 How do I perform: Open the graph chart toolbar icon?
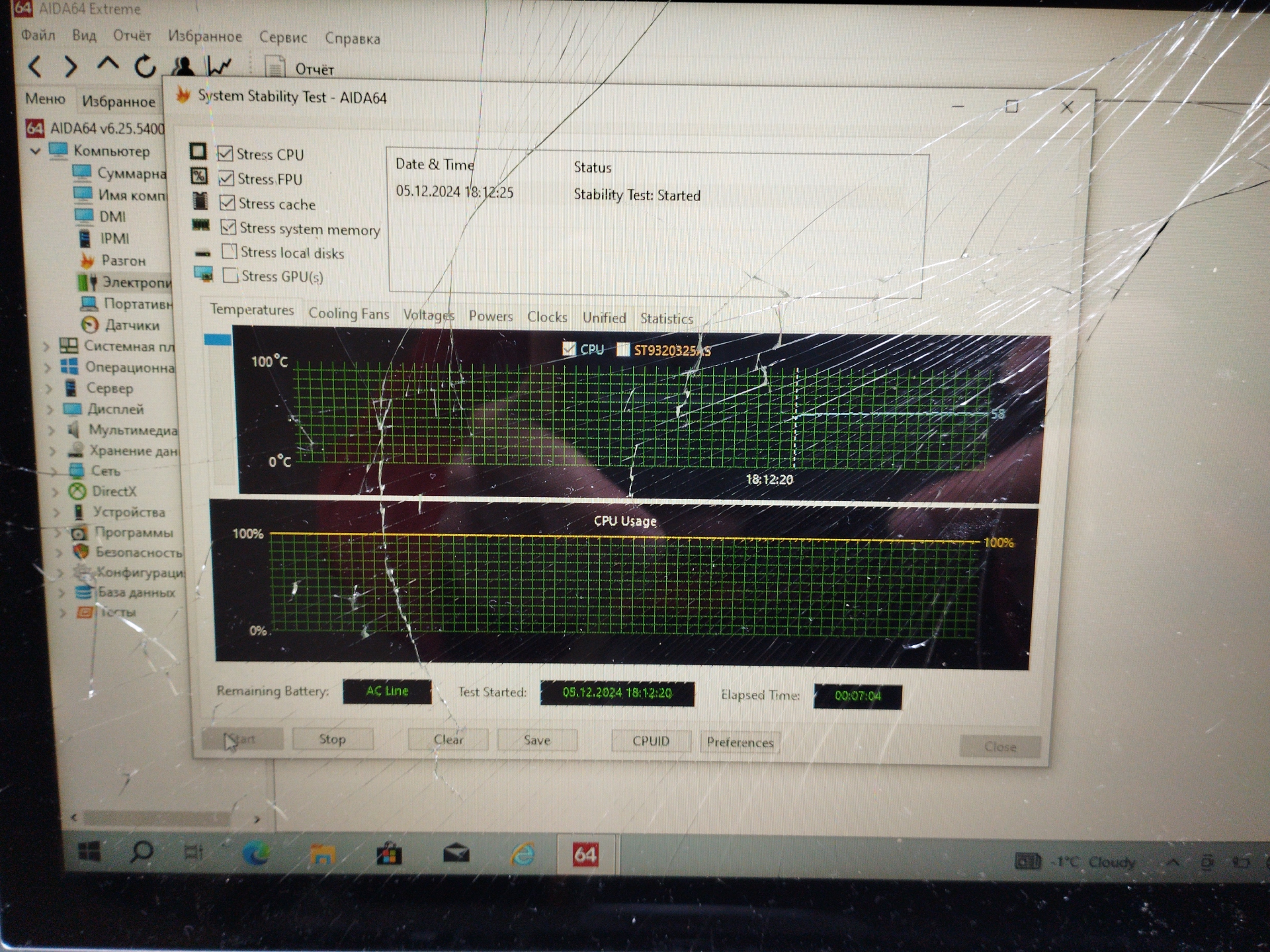219,66
